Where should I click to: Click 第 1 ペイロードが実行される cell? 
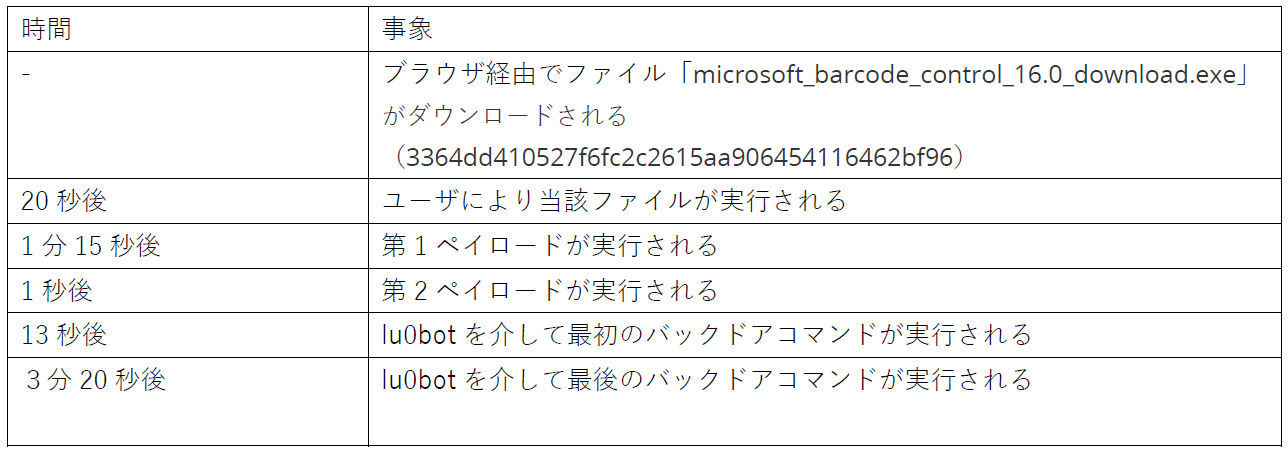click(x=825, y=245)
